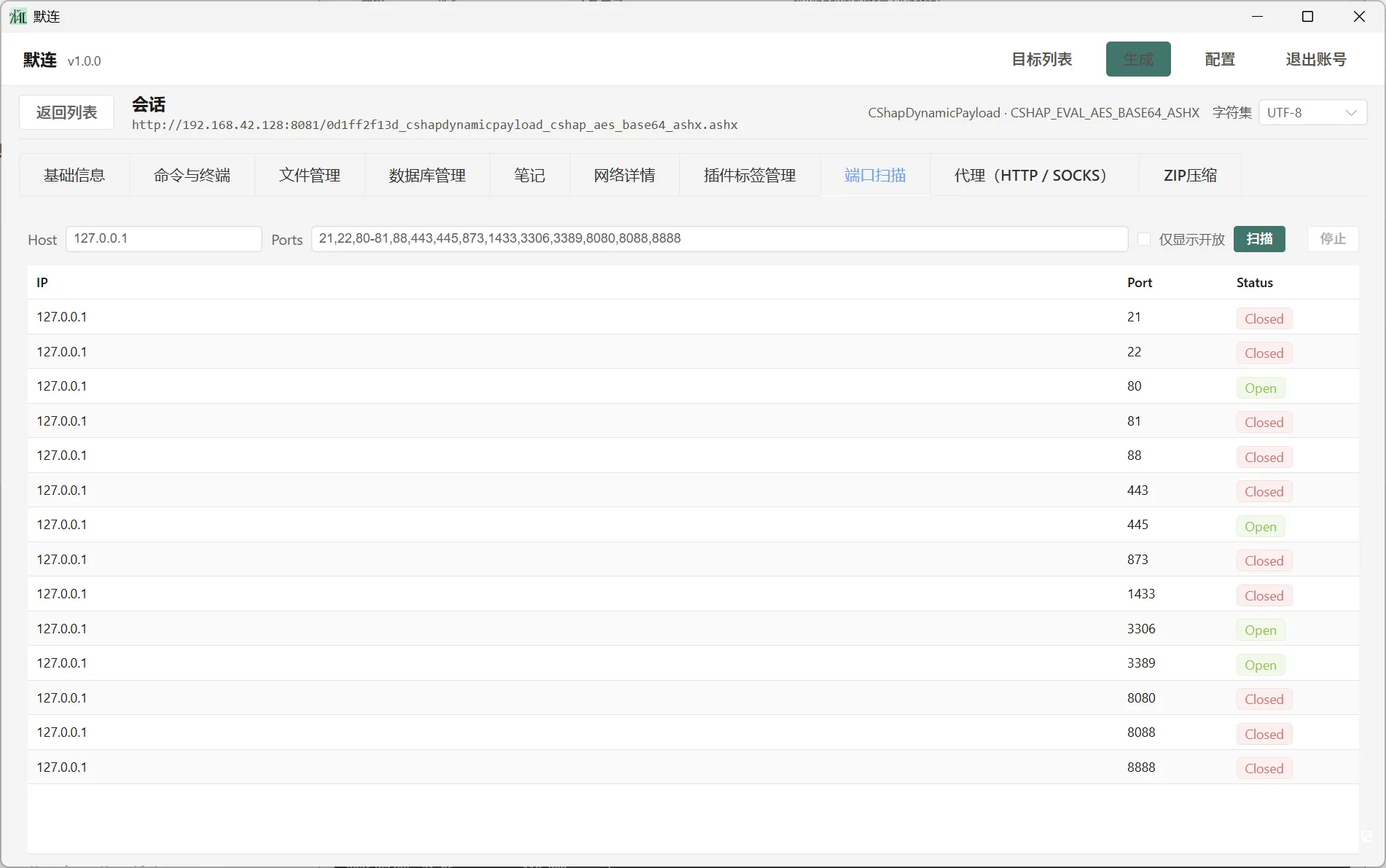Screen dimensions: 1386x868
Task: Open the 代理（HTTP / SOCKS）tab
Action: [1029, 175]
